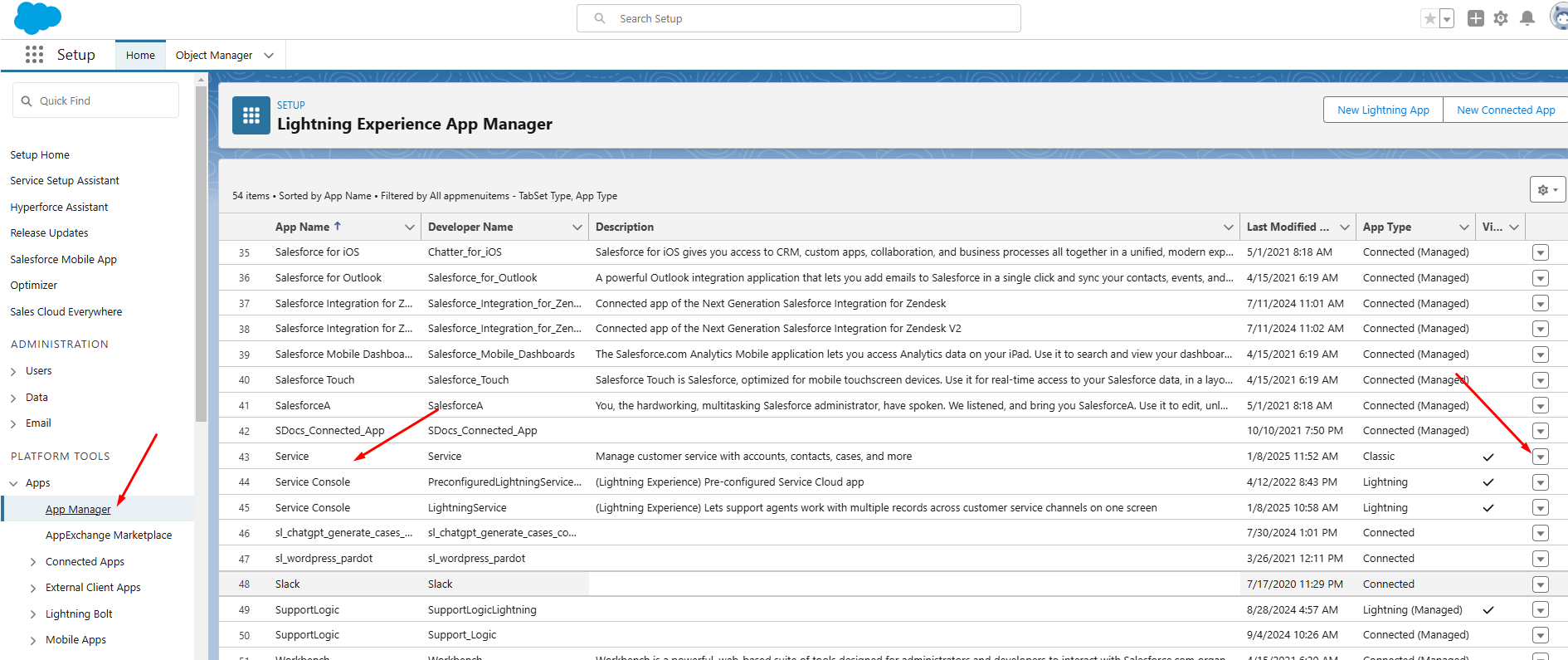Open the Developer Name column menu
The image size is (1568, 660).
click(x=577, y=227)
